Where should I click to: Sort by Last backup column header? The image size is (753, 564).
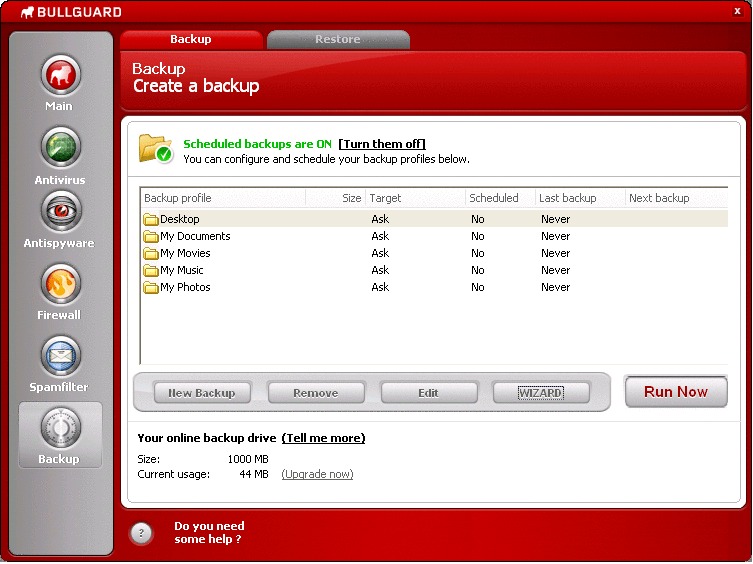coord(580,198)
